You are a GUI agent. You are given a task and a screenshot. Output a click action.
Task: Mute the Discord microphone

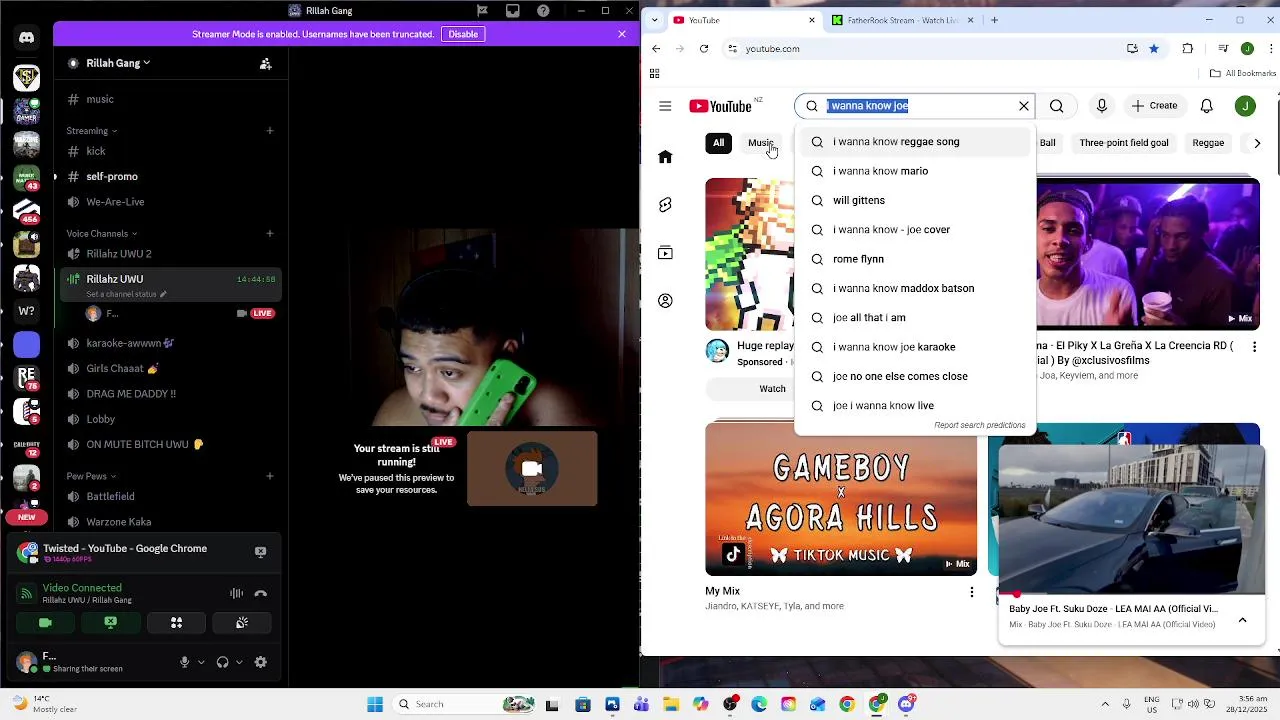pos(184,662)
